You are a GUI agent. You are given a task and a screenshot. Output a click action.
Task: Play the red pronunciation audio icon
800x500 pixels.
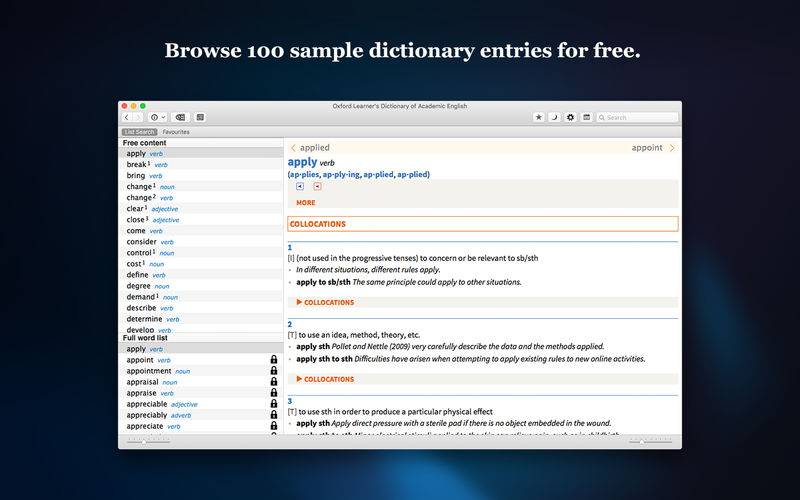[317, 186]
